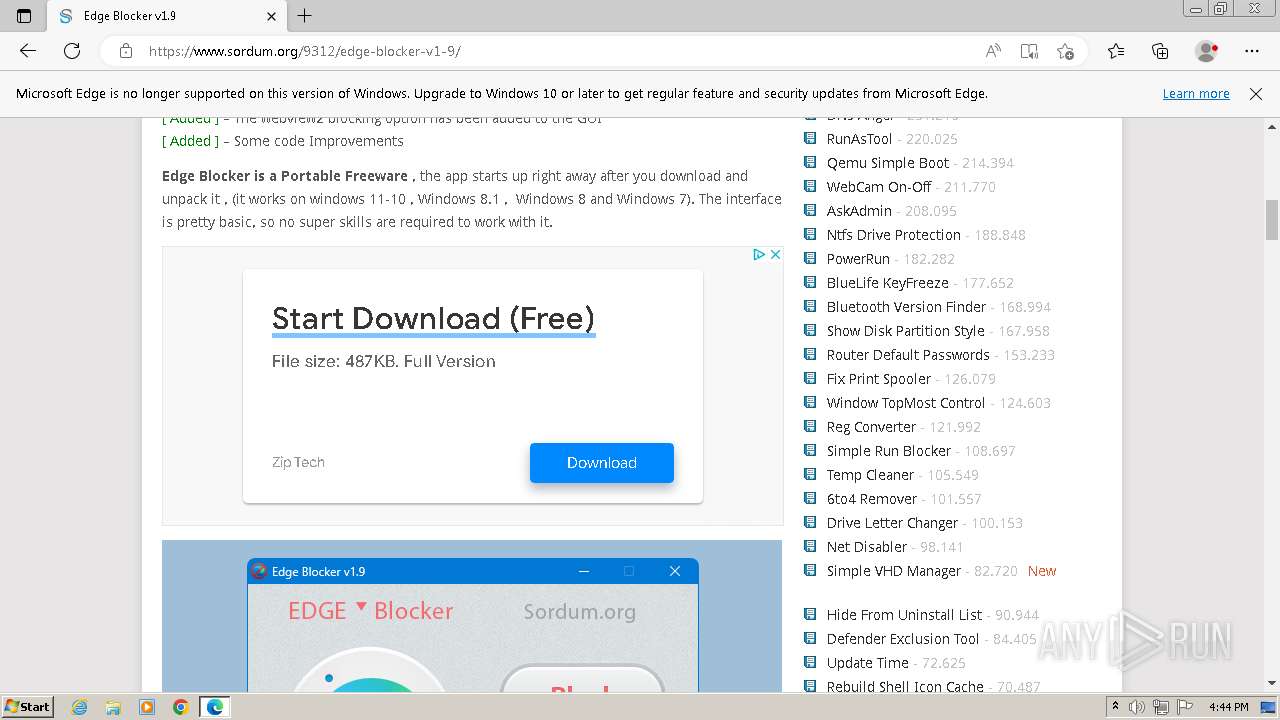Screen dimensions: 1280x720
Task: Open Show Disk Partition Style link
Action: pos(905,331)
